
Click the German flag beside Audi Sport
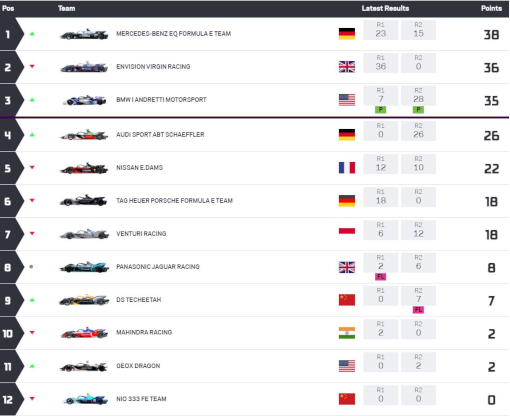tap(347, 135)
